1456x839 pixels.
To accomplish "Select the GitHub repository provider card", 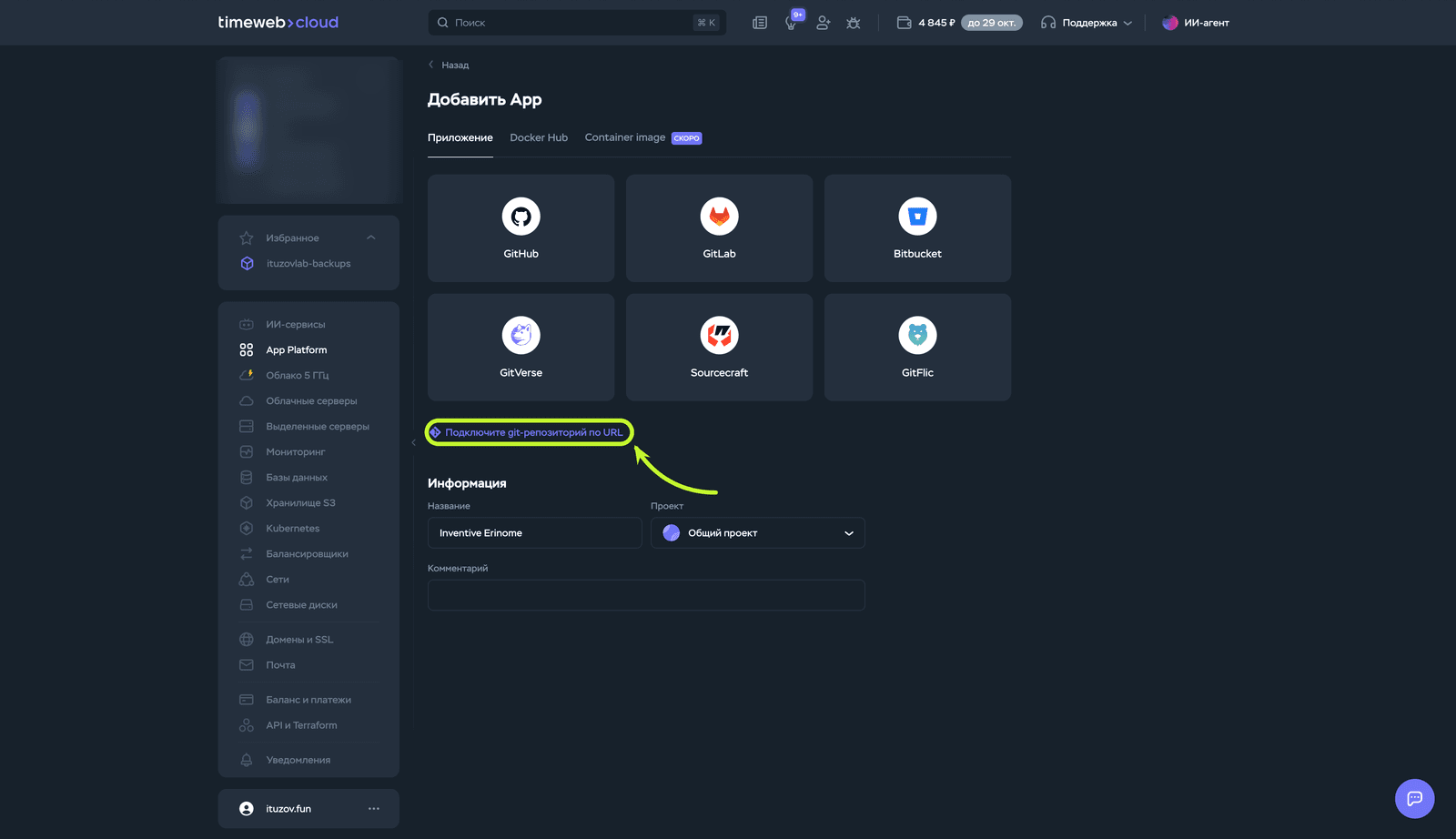I will (x=521, y=227).
